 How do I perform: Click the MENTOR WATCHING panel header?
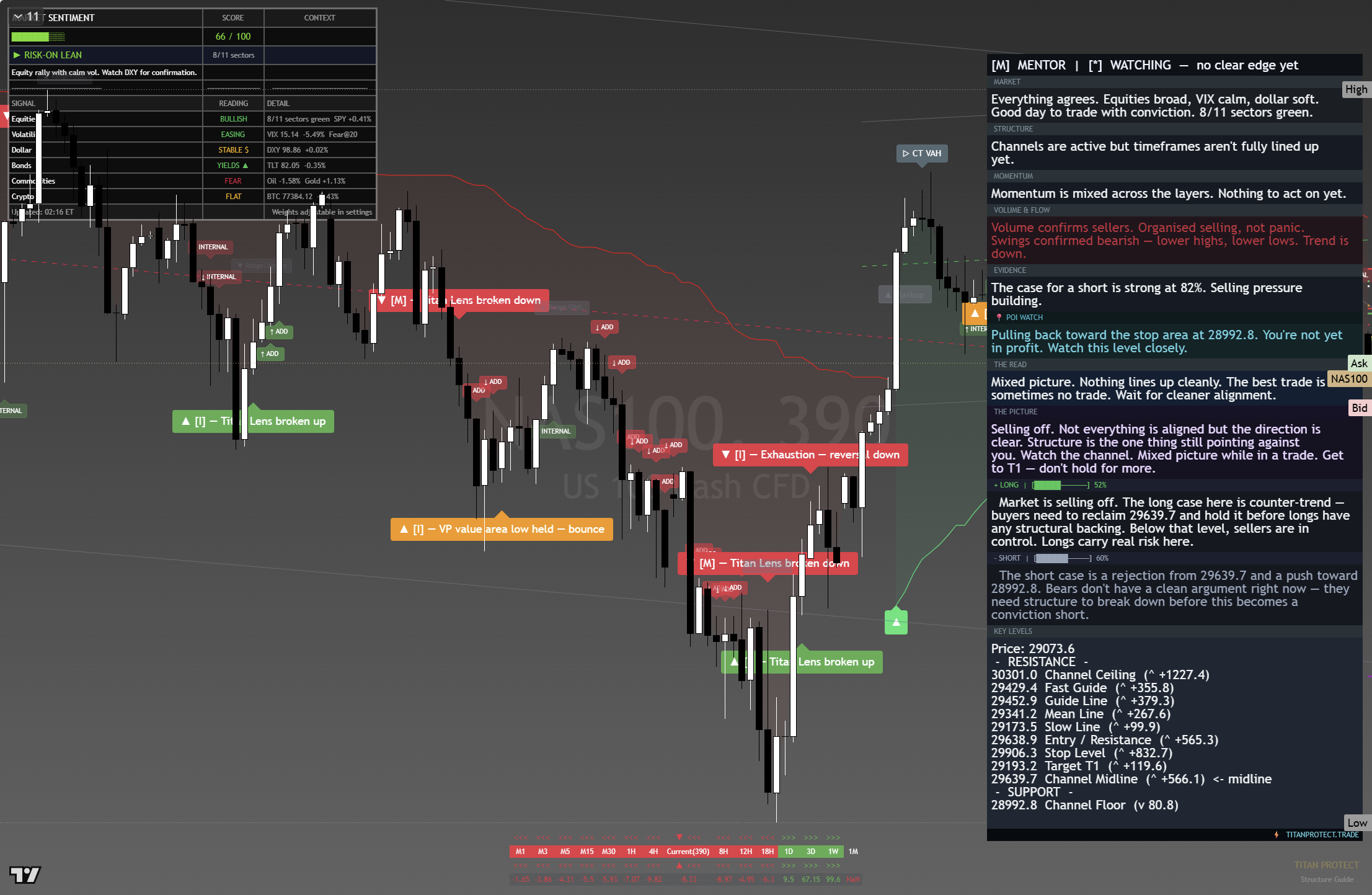1174,65
